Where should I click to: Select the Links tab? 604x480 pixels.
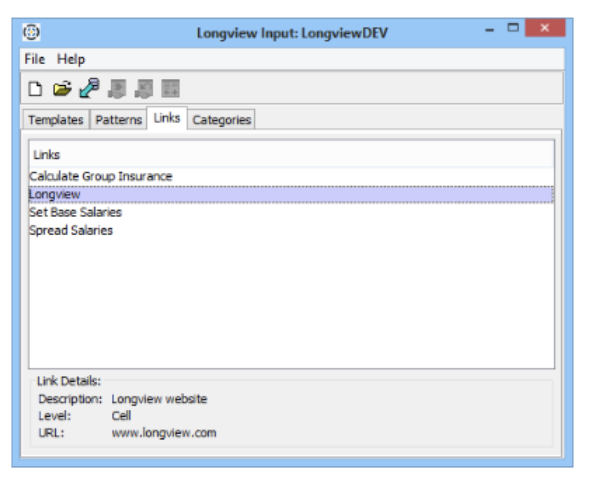click(x=167, y=119)
